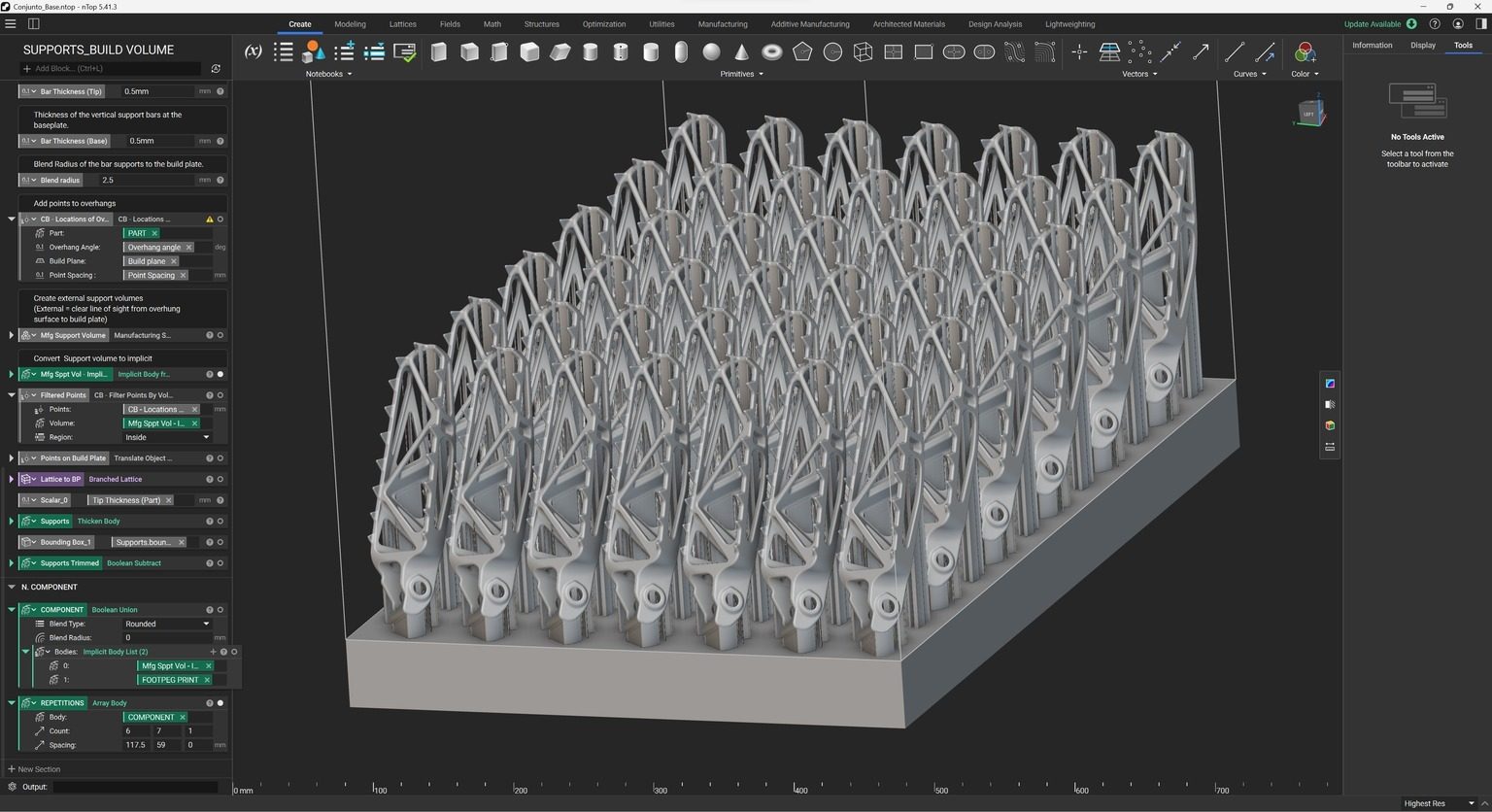The image size is (1492, 812).
Task: Select the cone primitive icon
Action: click(x=742, y=51)
